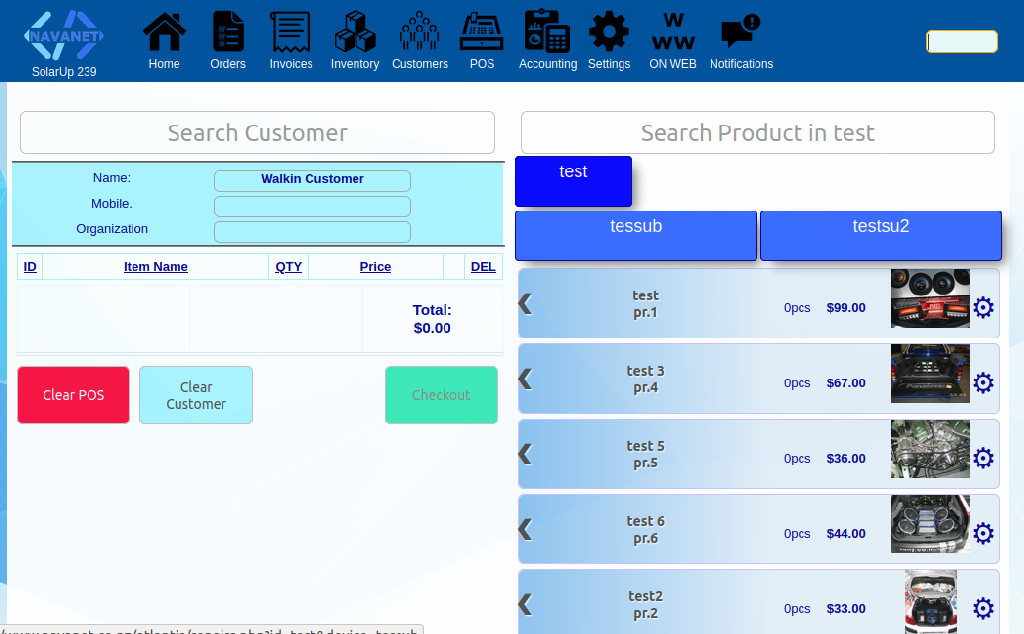Click the test 6 product thumbnail image
The height and width of the screenshot is (634, 1024).
930,524
